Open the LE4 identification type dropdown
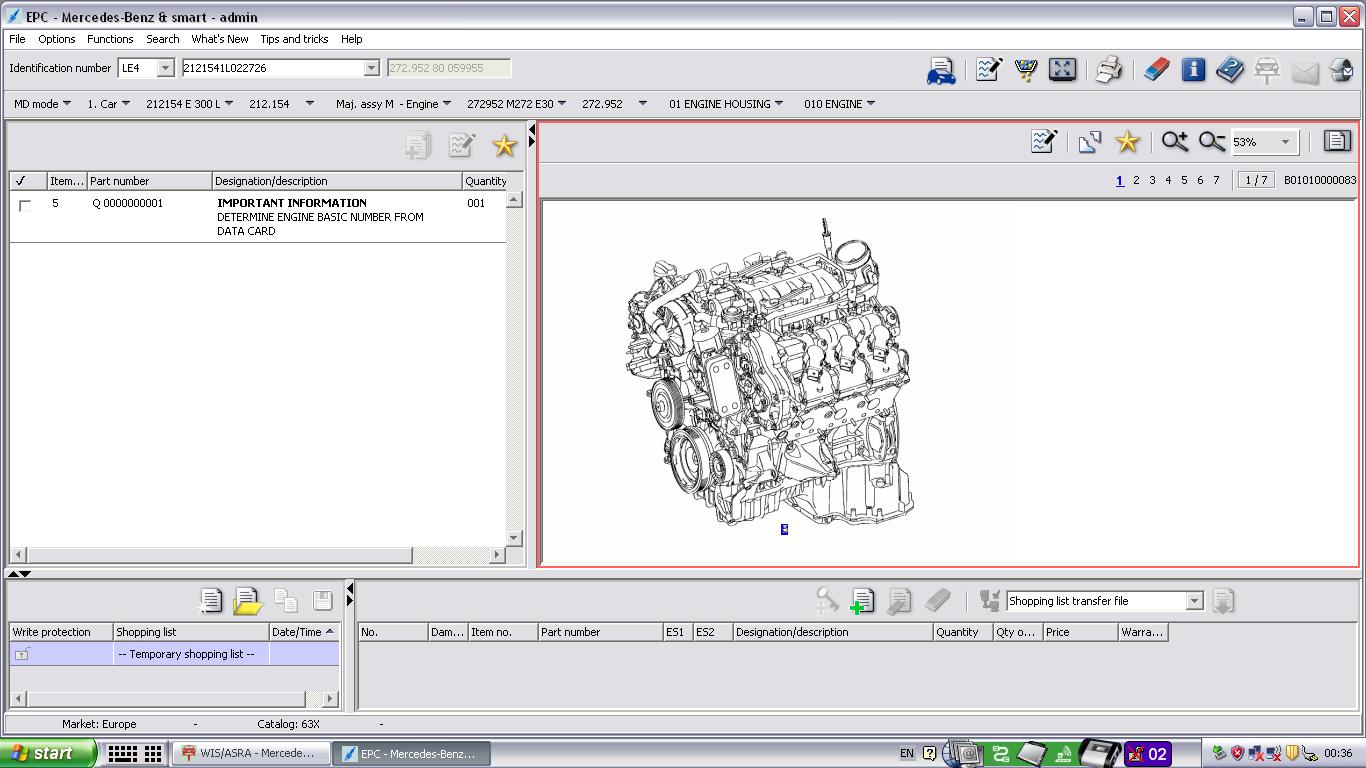The width and height of the screenshot is (1366, 768). click(166, 68)
